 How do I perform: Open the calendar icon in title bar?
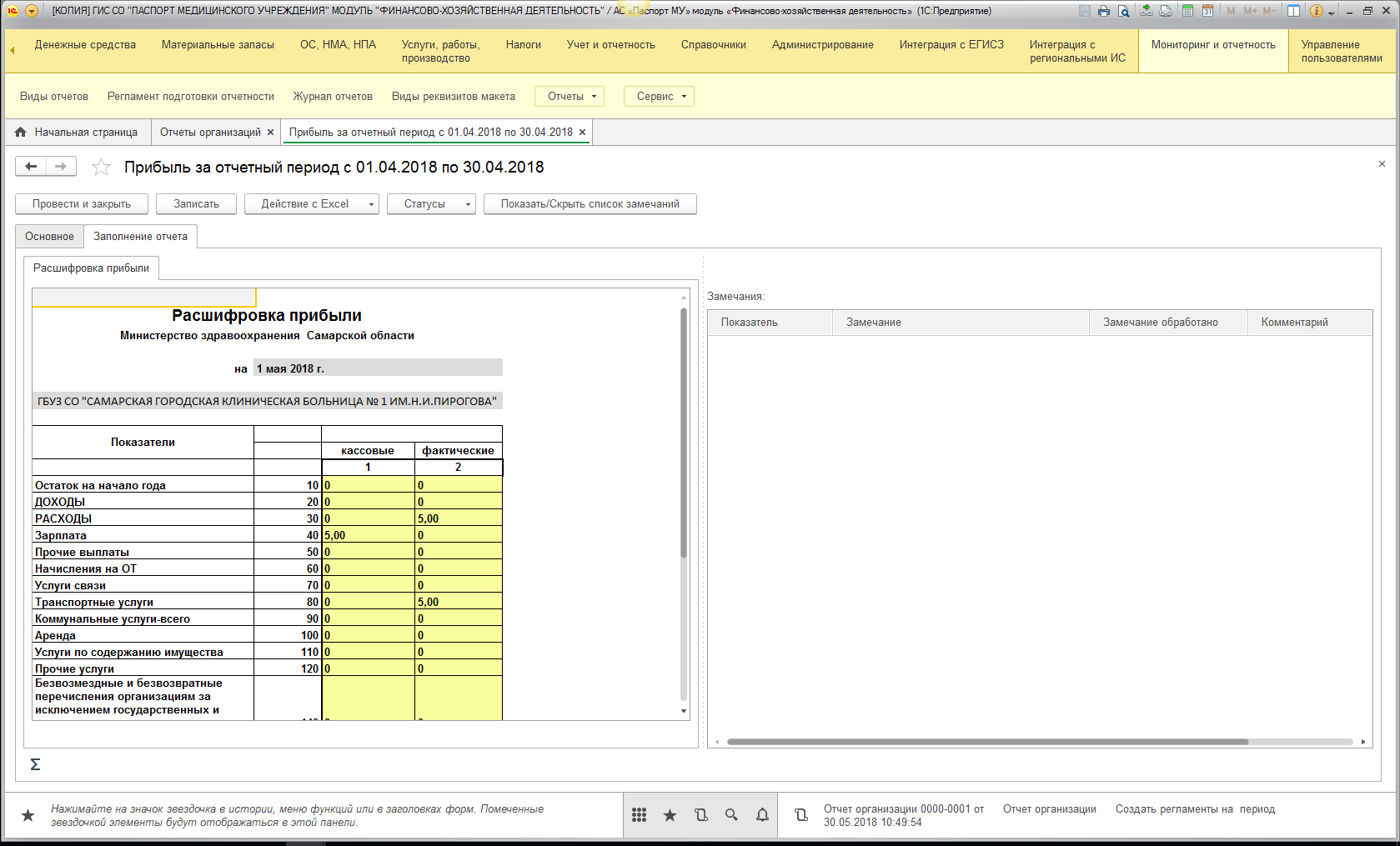[x=1207, y=11]
